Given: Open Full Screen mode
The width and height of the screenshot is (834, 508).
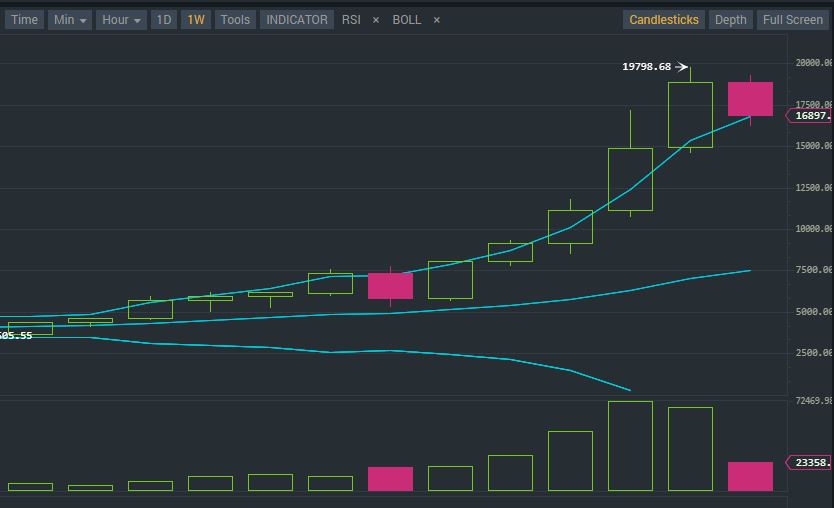Looking at the screenshot, I should [793, 20].
